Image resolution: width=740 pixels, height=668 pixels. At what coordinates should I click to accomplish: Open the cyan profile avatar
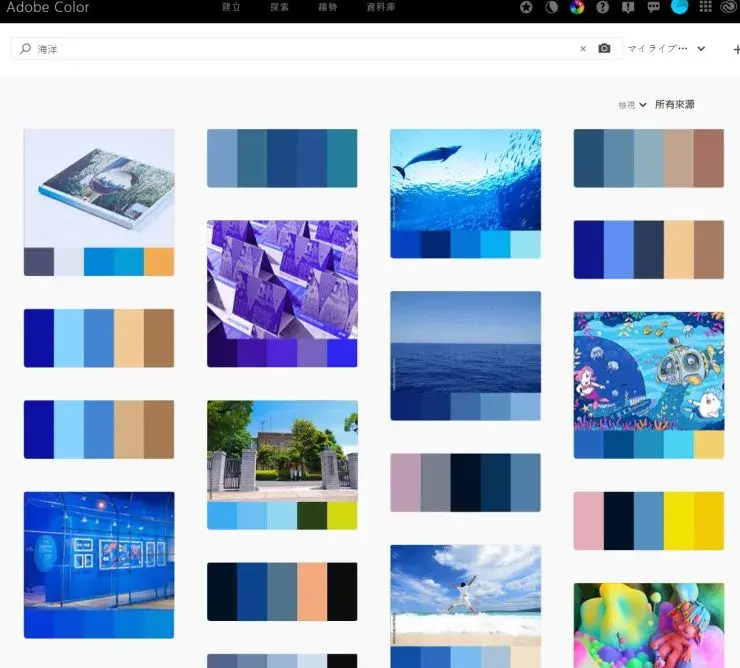[680, 7]
